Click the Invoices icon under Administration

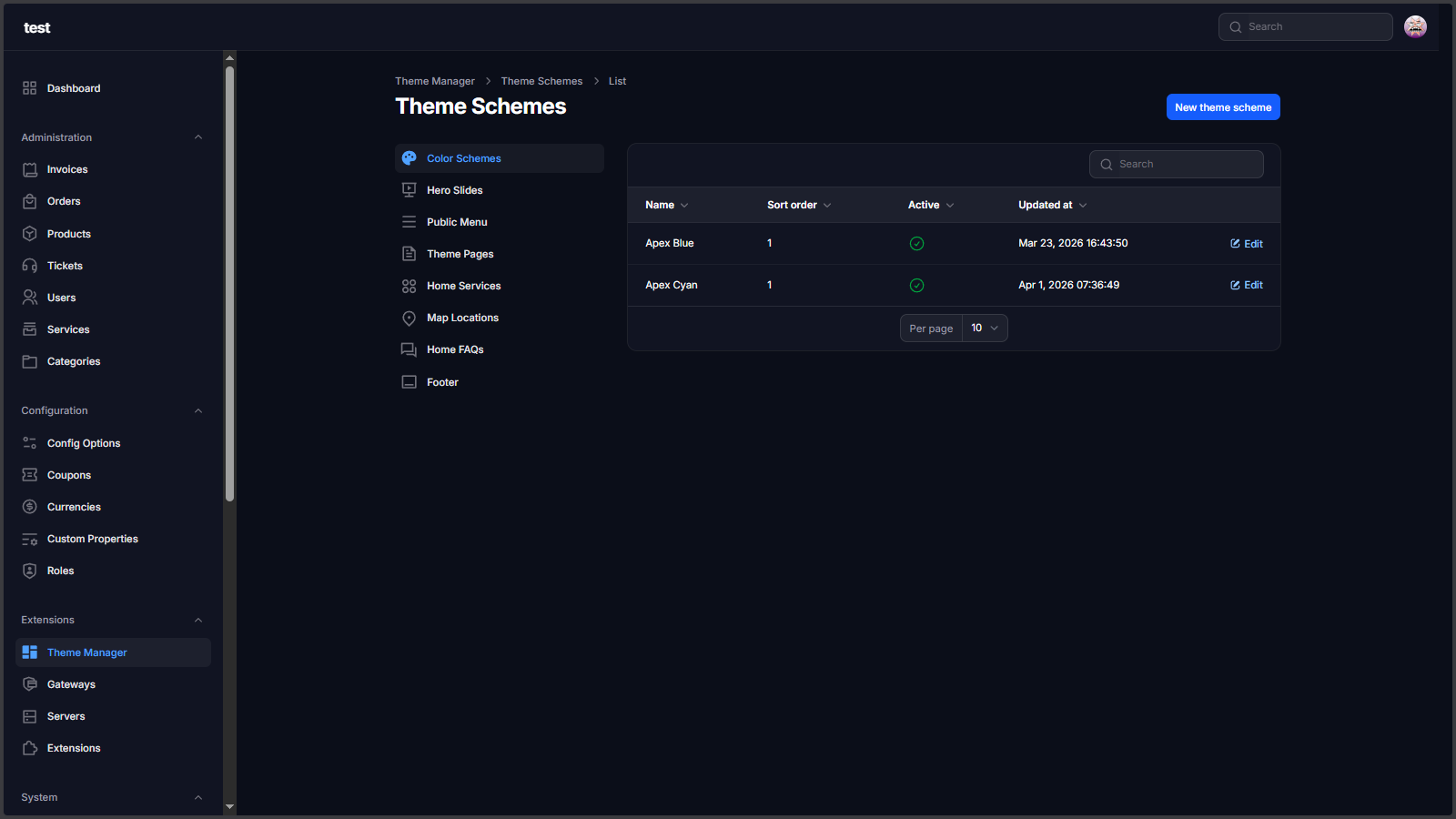[29, 169]
